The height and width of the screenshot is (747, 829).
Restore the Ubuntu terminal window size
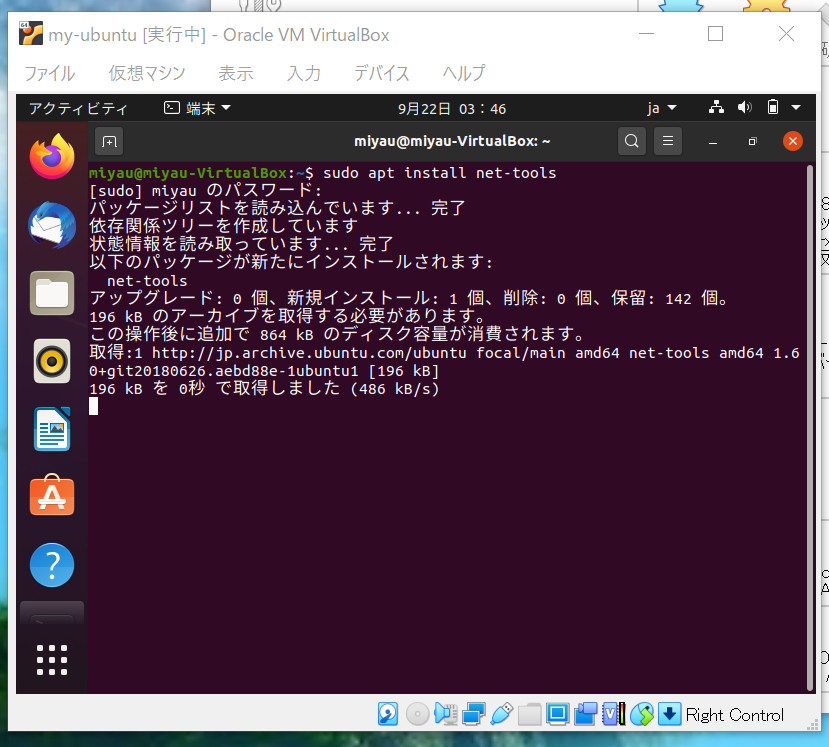(x=752, y=141)
